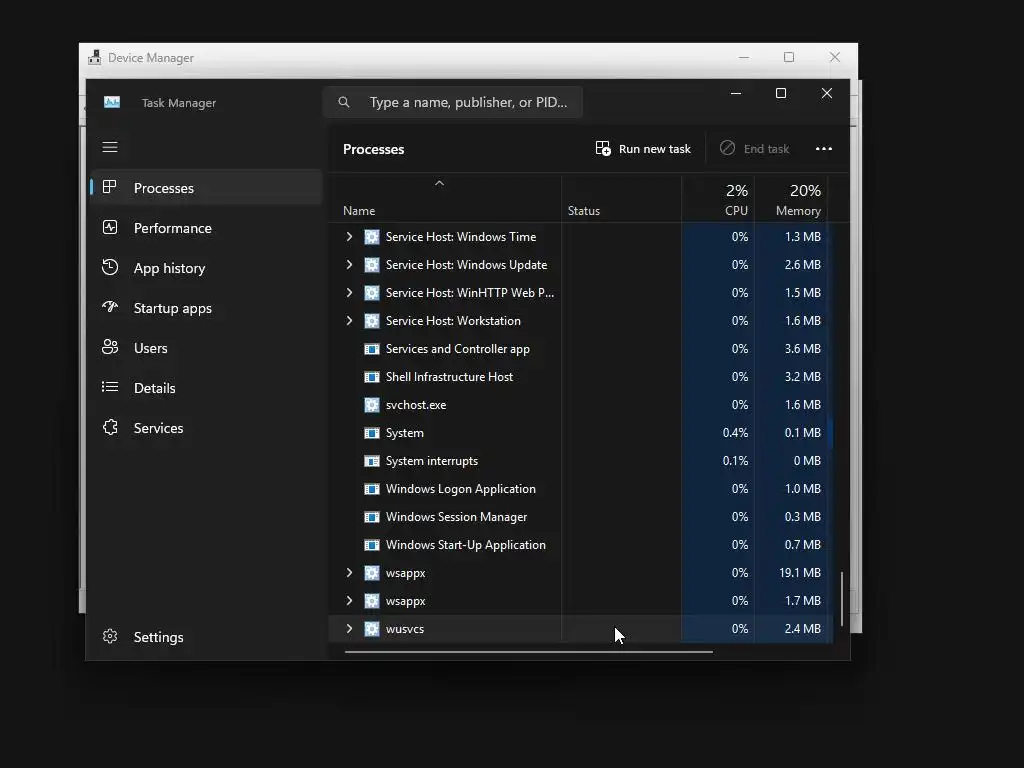Select the System process row text
The width and height of the screenshot is (1024, 768).
point(404,433)
